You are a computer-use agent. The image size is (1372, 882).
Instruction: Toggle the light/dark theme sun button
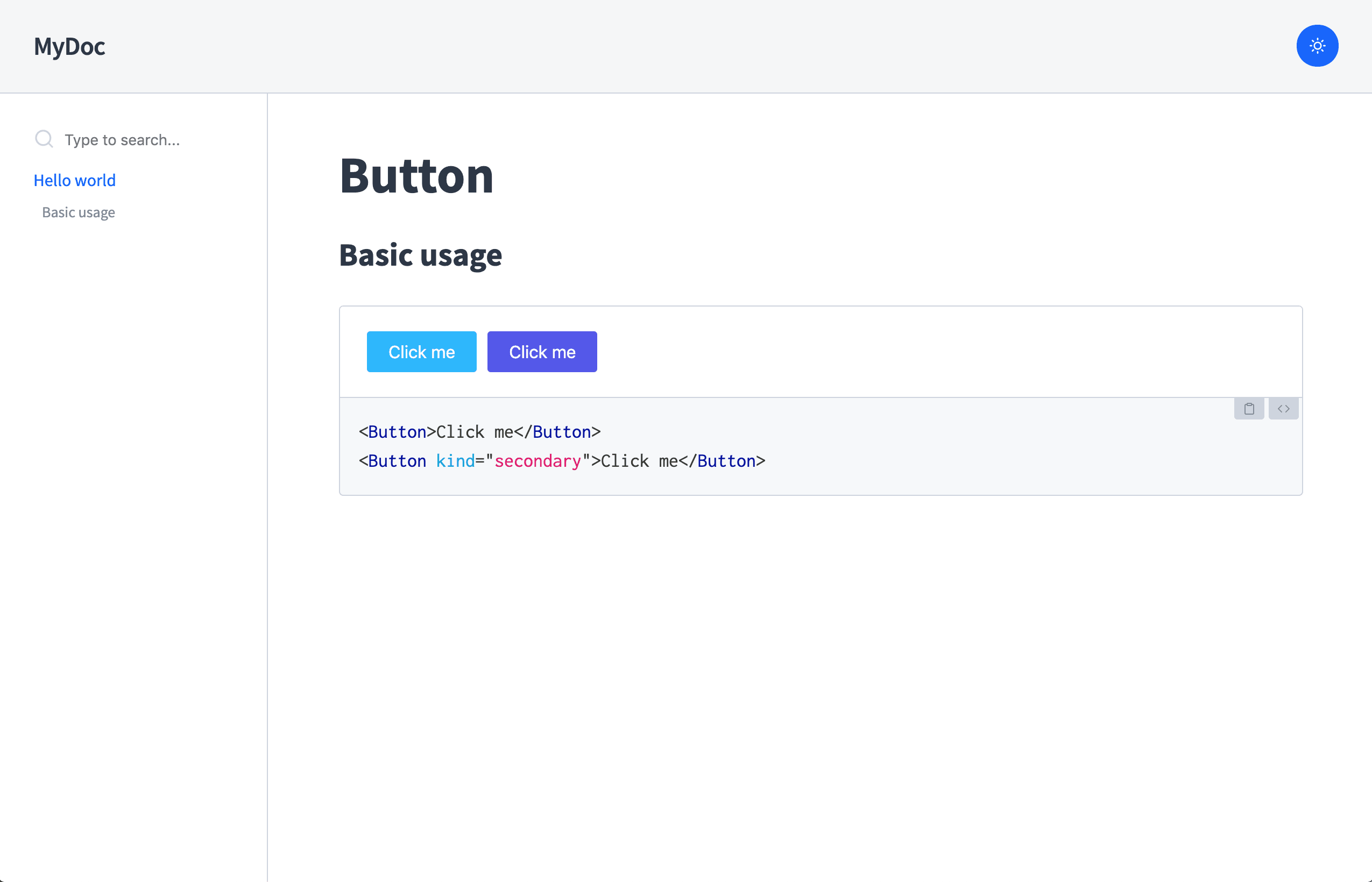coord(1317,46)
